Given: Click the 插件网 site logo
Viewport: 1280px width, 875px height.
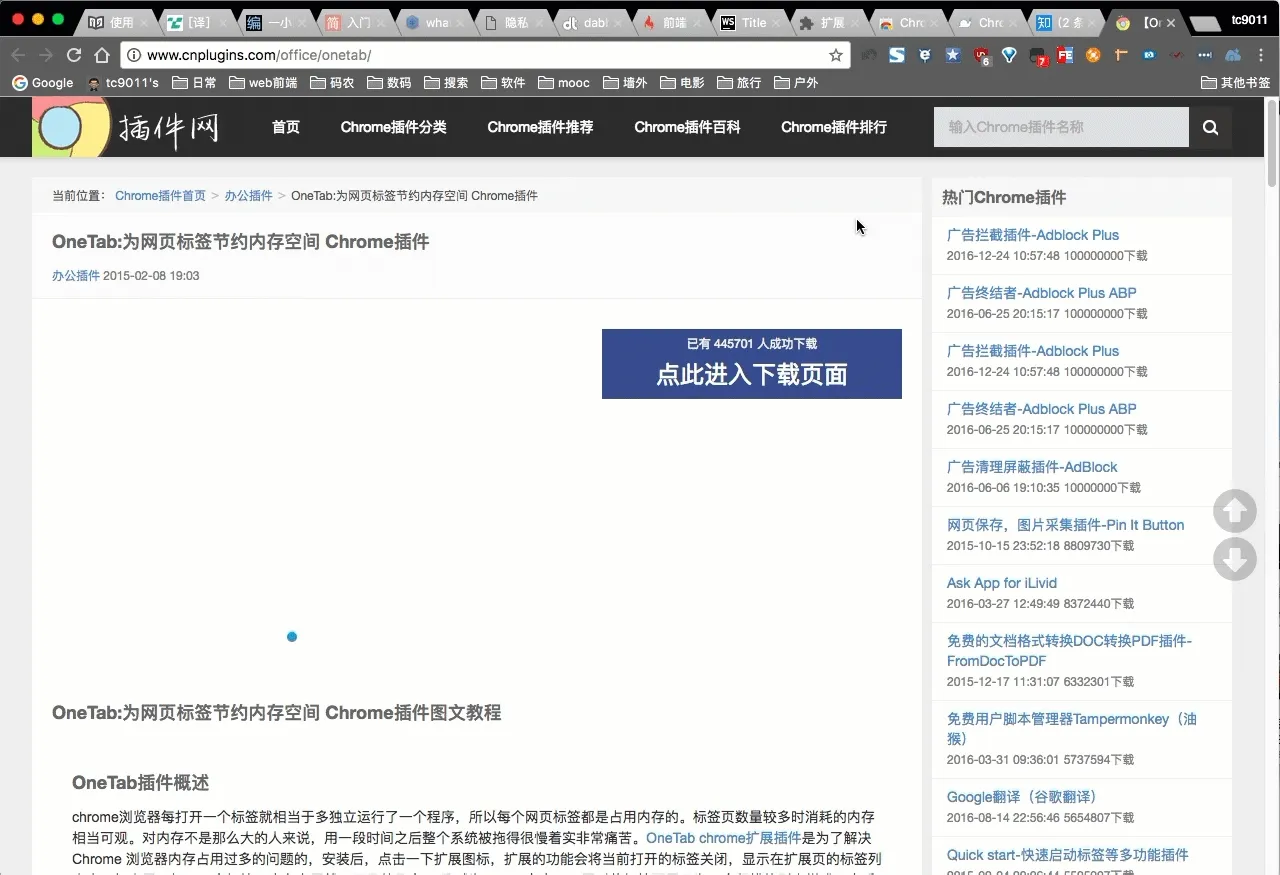Looking at the screenshot, I should [x=126, y=127].
